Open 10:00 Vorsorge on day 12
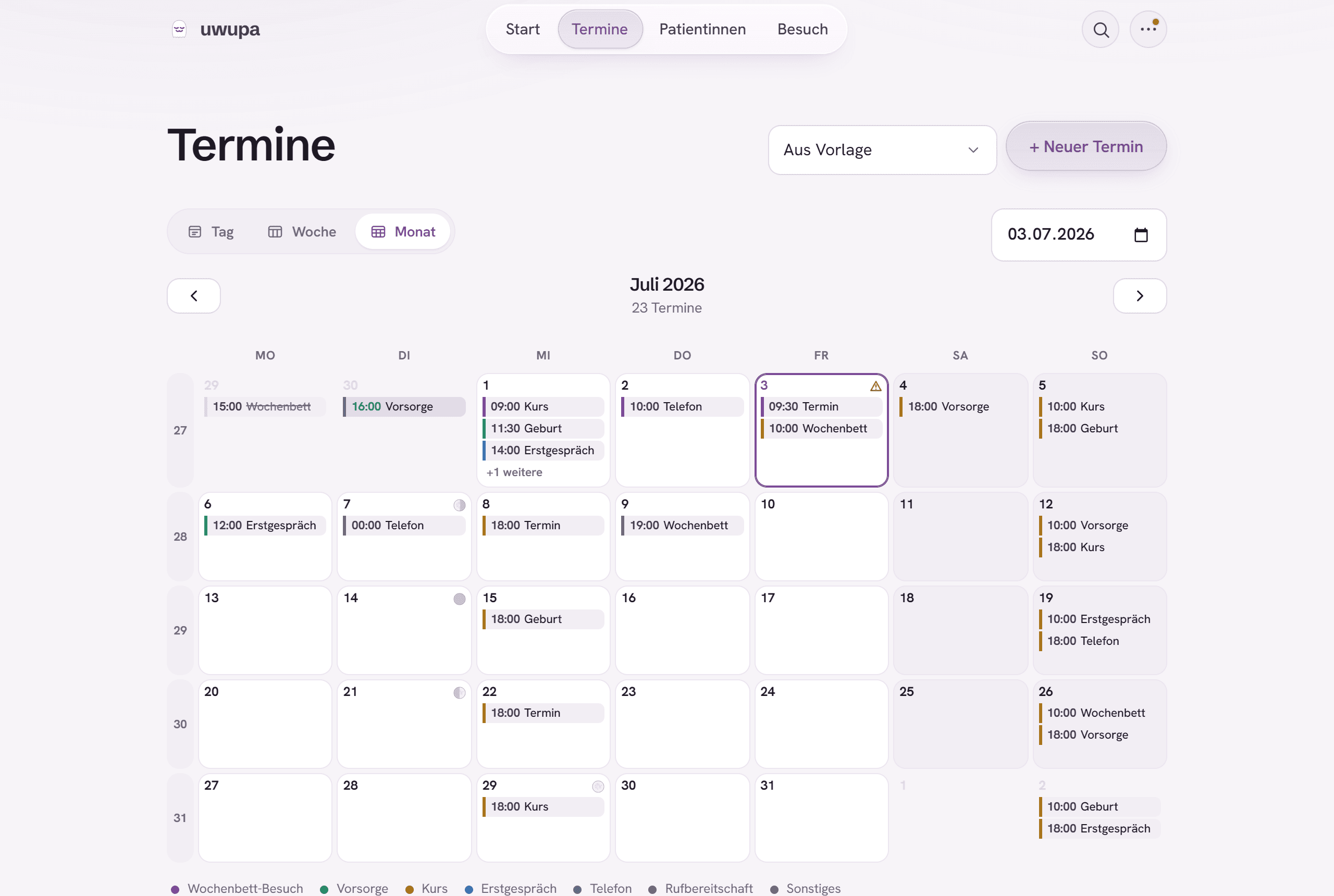This screenshot has width=1334, height=896. pos(1100,526)
